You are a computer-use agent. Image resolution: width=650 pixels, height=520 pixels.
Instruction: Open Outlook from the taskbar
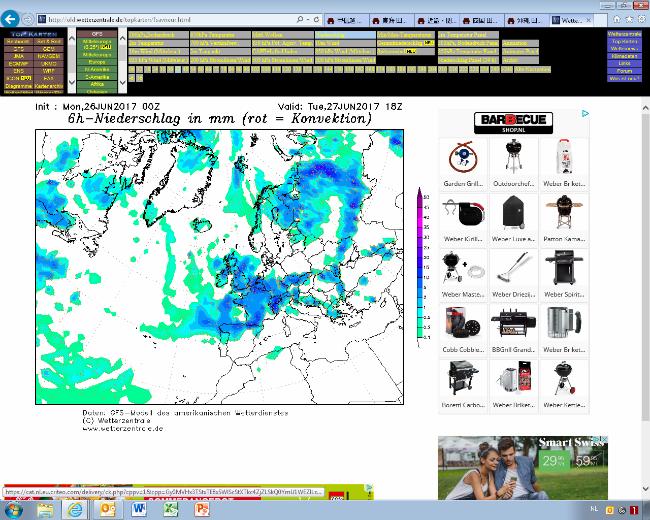(x=107, y=510)
